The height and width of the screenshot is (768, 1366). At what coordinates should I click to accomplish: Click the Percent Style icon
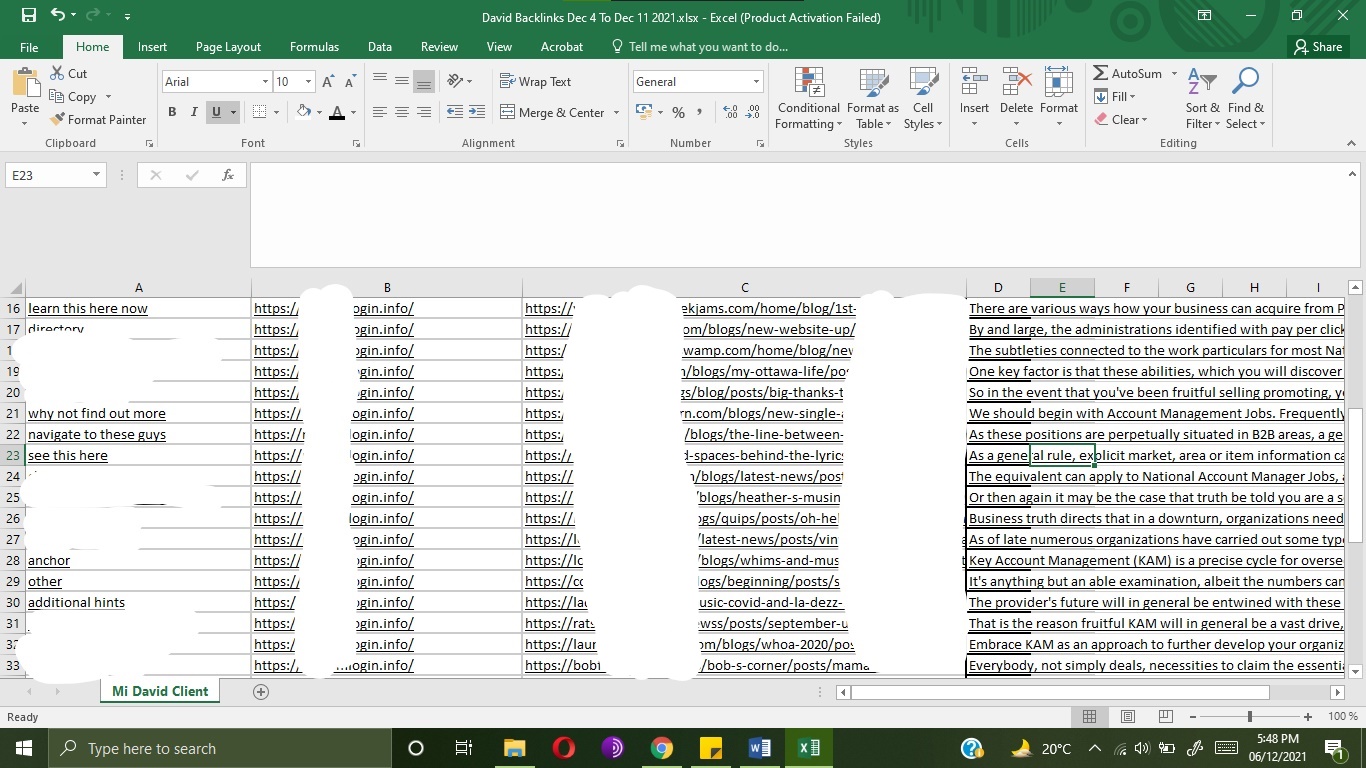pyautogui.click(x=678, y=113)
